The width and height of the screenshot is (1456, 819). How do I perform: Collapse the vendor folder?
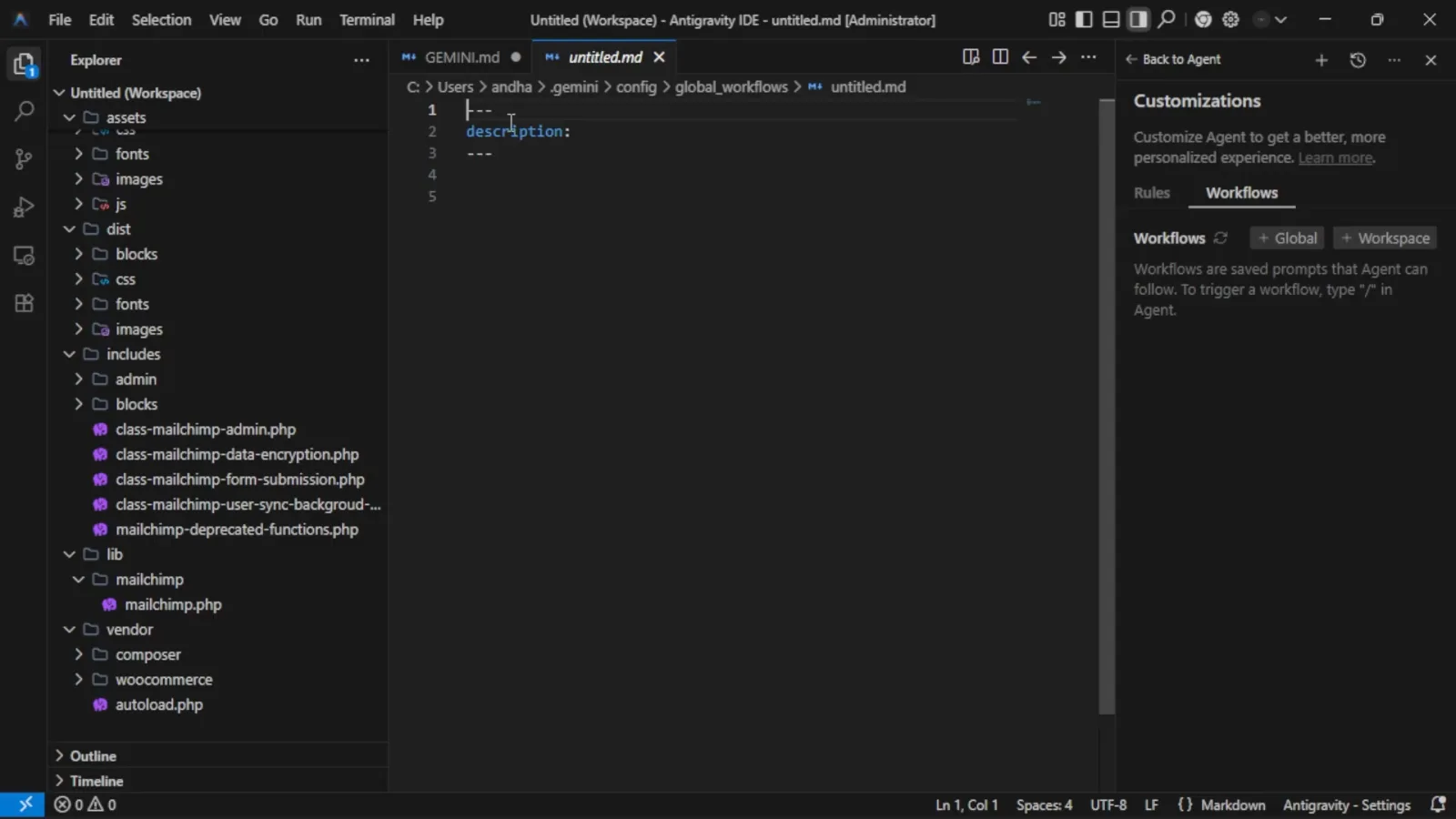(69, 630)
